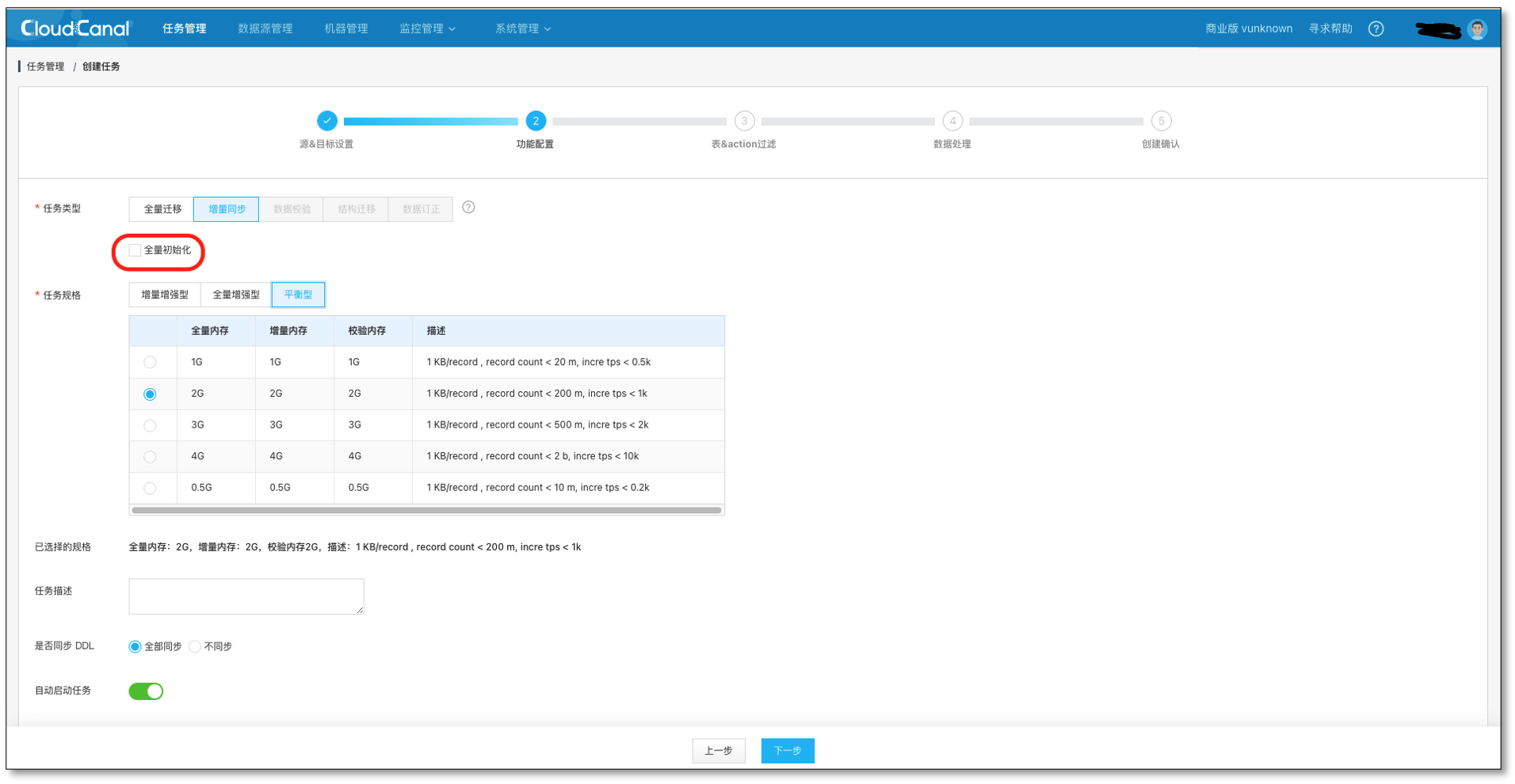Click the 下一步 button
Image resolution: width=1515 pixels, height=784 pixels.
(x=787, y=750)
